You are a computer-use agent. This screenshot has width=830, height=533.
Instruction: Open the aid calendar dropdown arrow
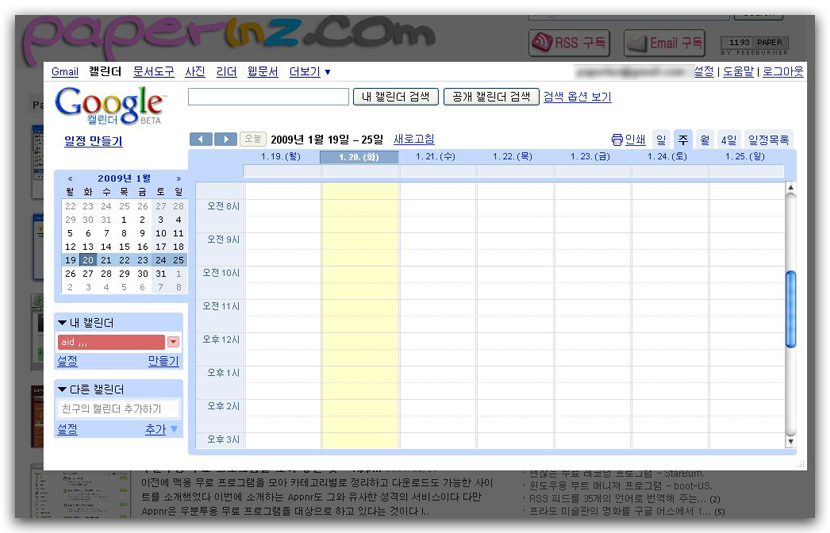(x=173, y=342)
